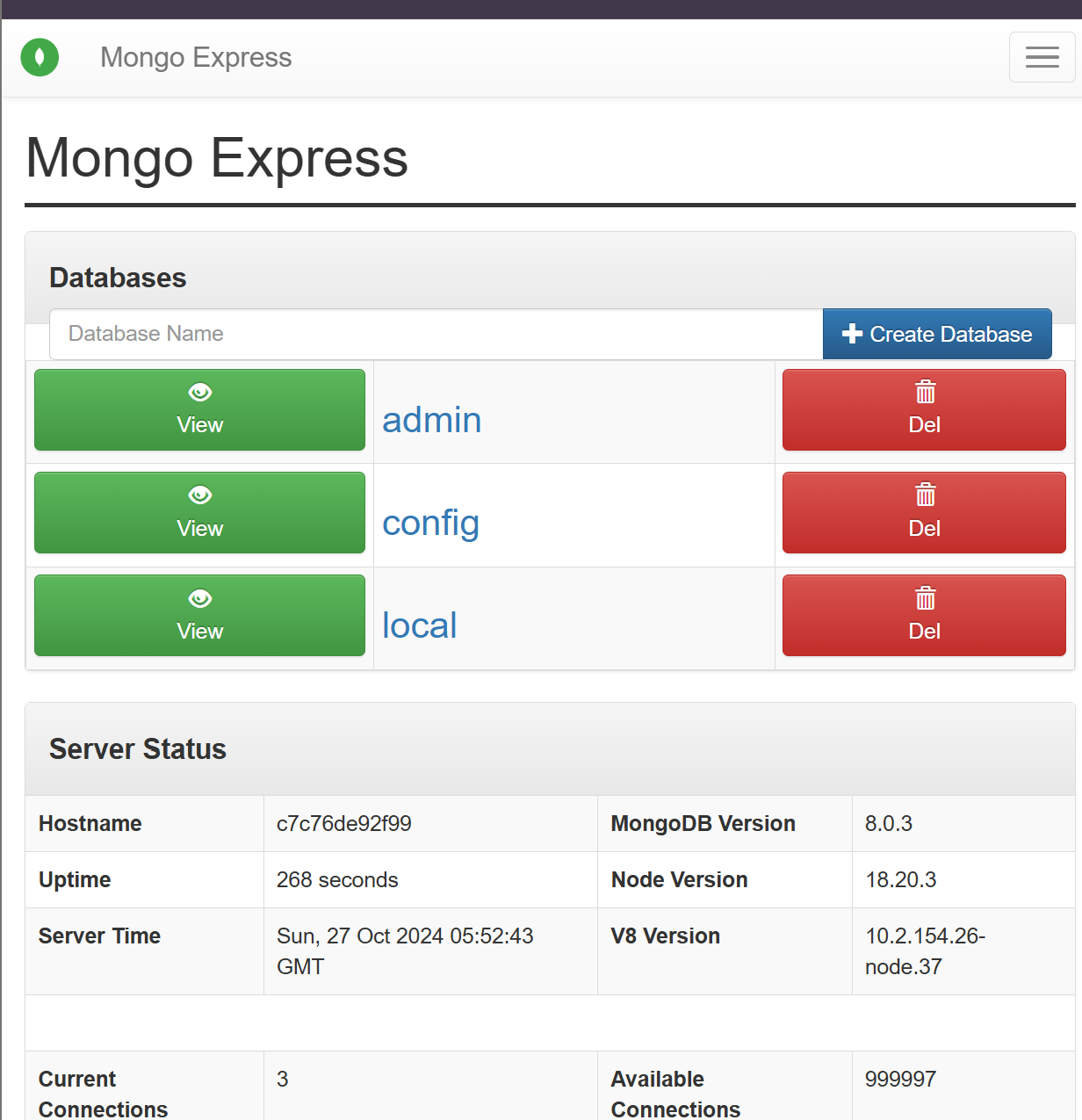This screenshot has height=1120, width=1082.
Task: Click the Hostname label cell
Action: (145, 824)
